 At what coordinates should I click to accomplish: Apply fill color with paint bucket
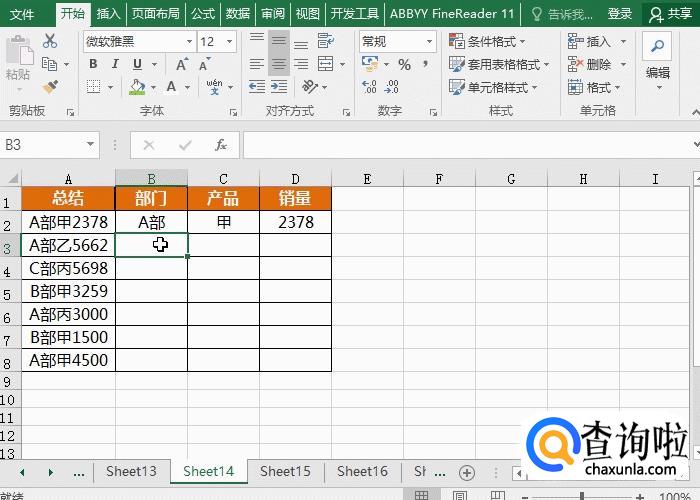(x=137, y=87)
